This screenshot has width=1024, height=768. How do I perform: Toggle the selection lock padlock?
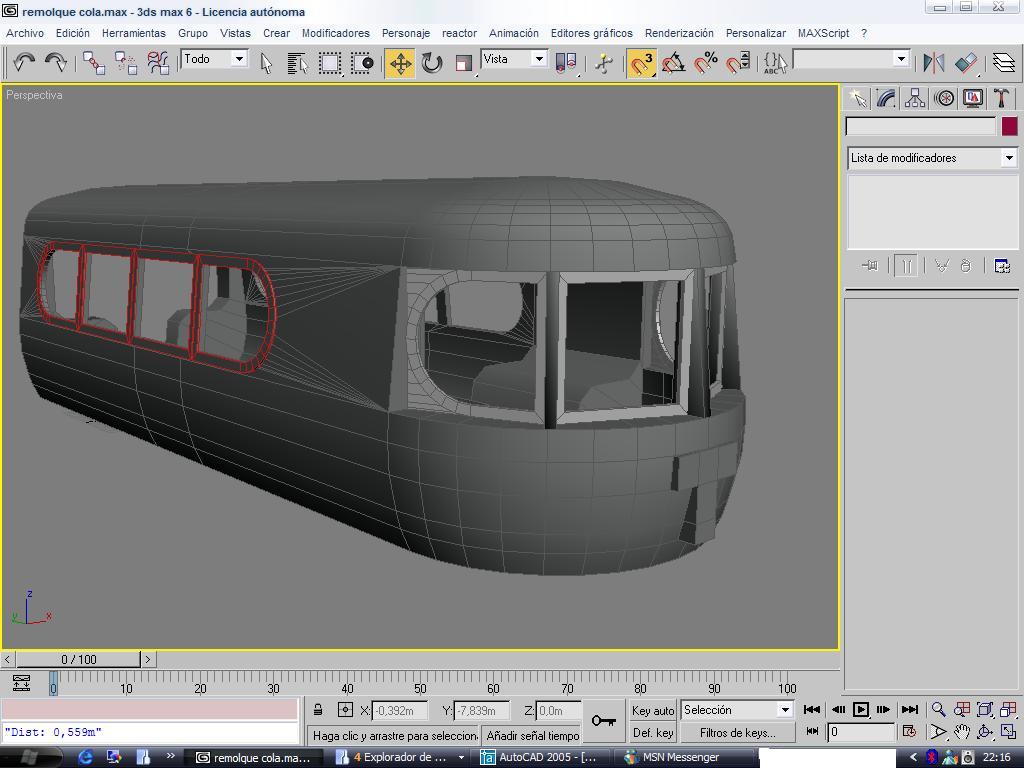click(318, 710)
